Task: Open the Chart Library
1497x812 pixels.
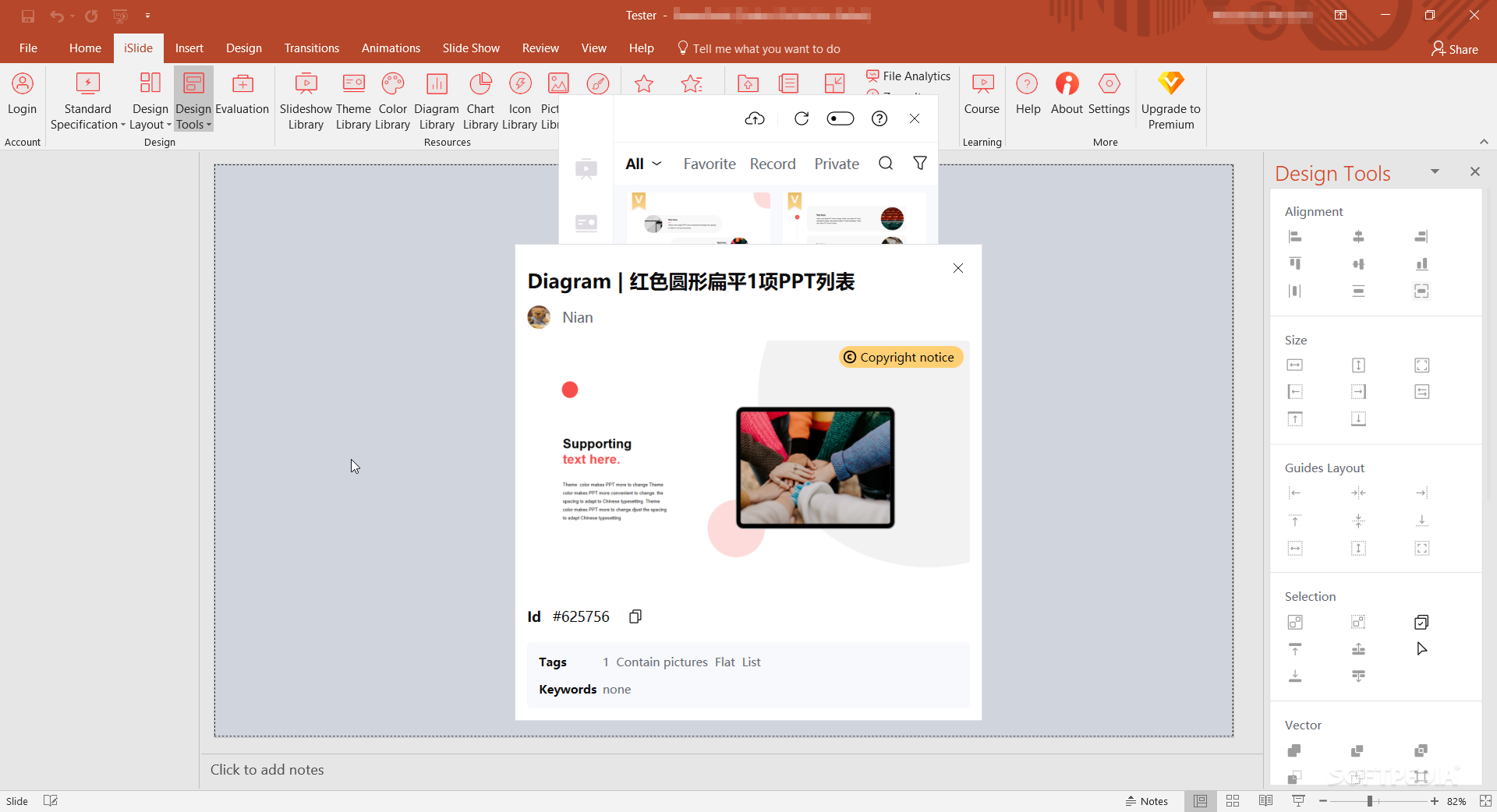Action: coord(480,102)
